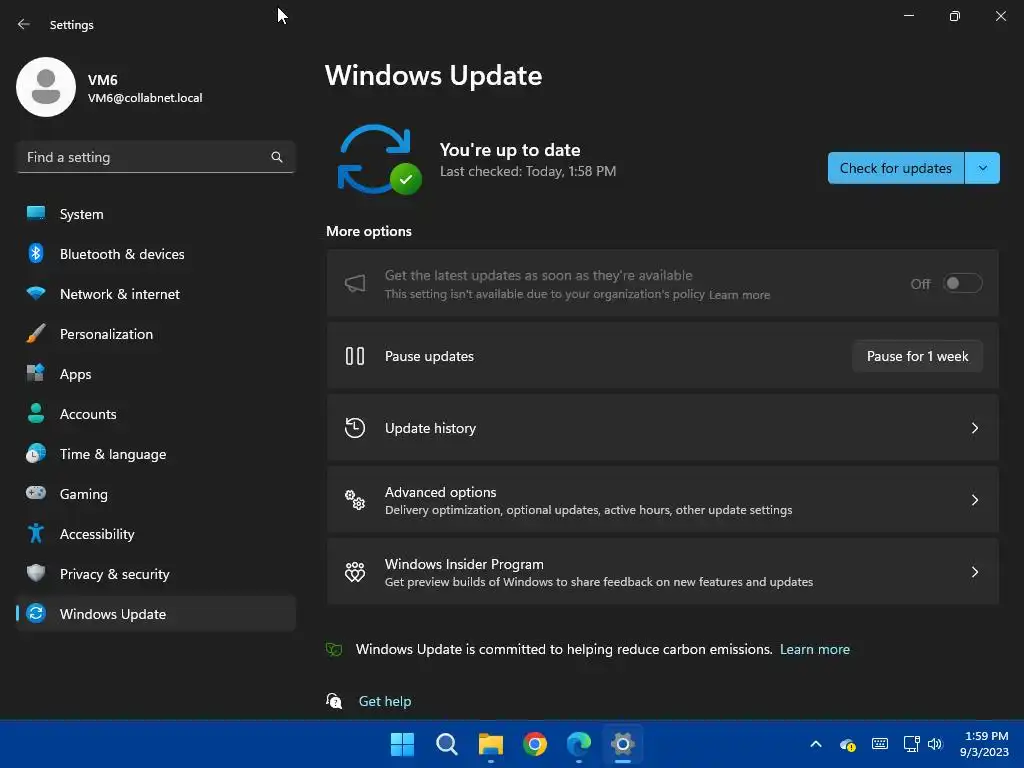Open Advanced options row

click(663, 500)
